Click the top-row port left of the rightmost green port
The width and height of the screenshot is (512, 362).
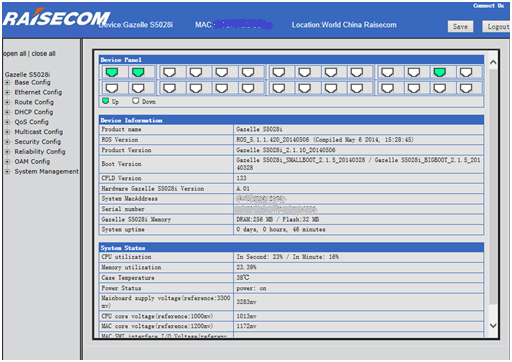coord(414,72)
